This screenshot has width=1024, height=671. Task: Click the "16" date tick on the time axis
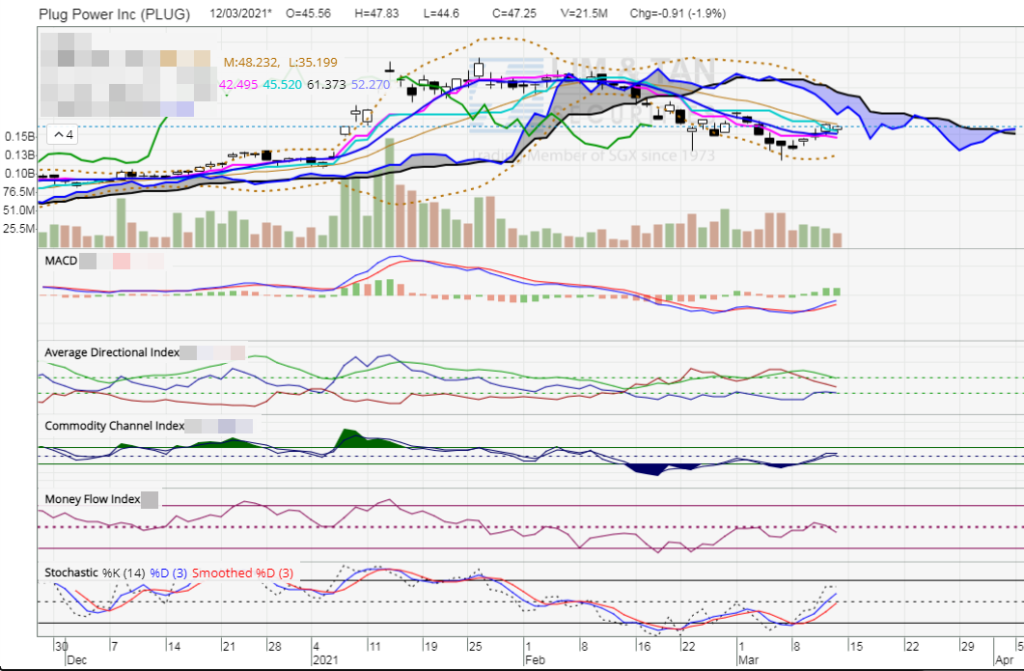(644, 647)
